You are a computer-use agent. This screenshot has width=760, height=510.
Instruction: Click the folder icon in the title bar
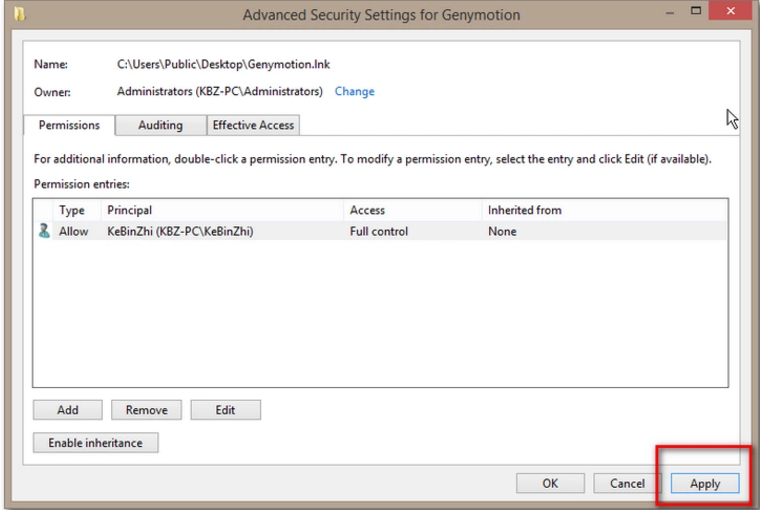[20, 14]
